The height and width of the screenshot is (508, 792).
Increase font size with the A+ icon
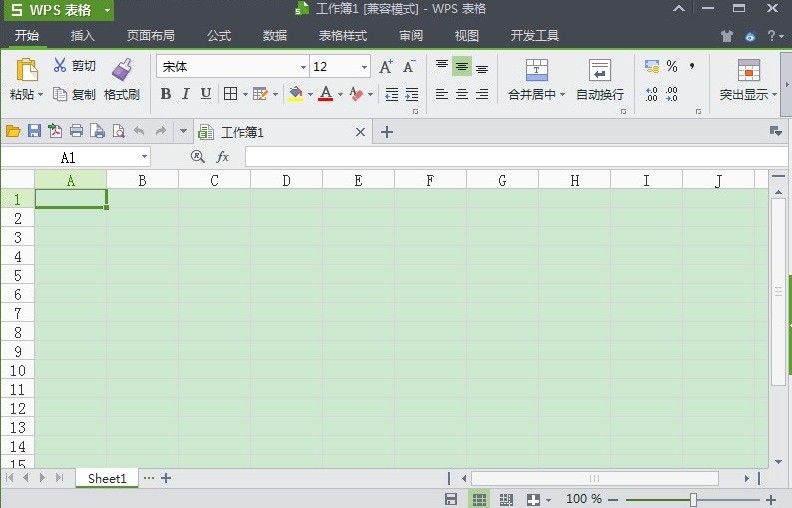tap(386, 67)
